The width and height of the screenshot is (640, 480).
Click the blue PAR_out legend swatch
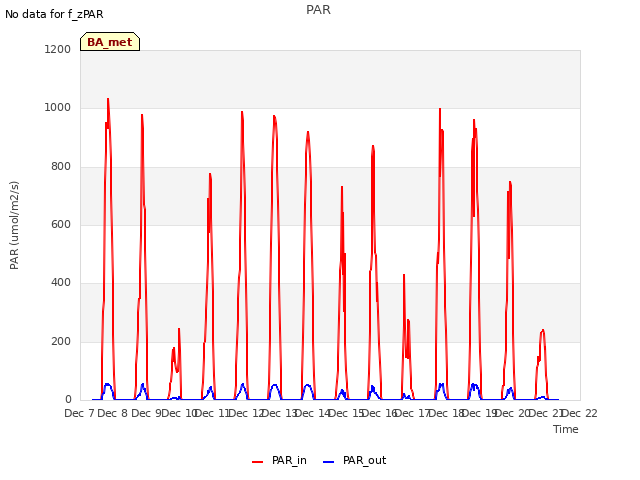(x=329, y=462)
